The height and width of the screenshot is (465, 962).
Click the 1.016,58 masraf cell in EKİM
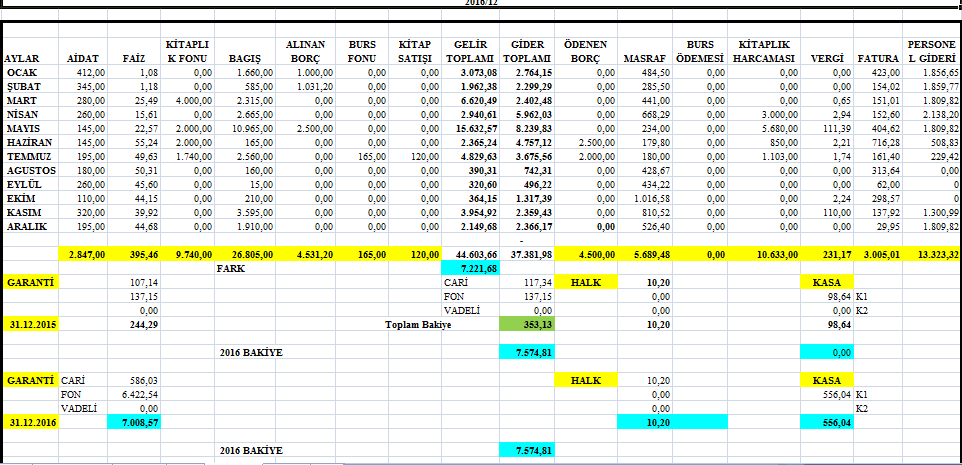pyautogui.click(x=645, y=199)
